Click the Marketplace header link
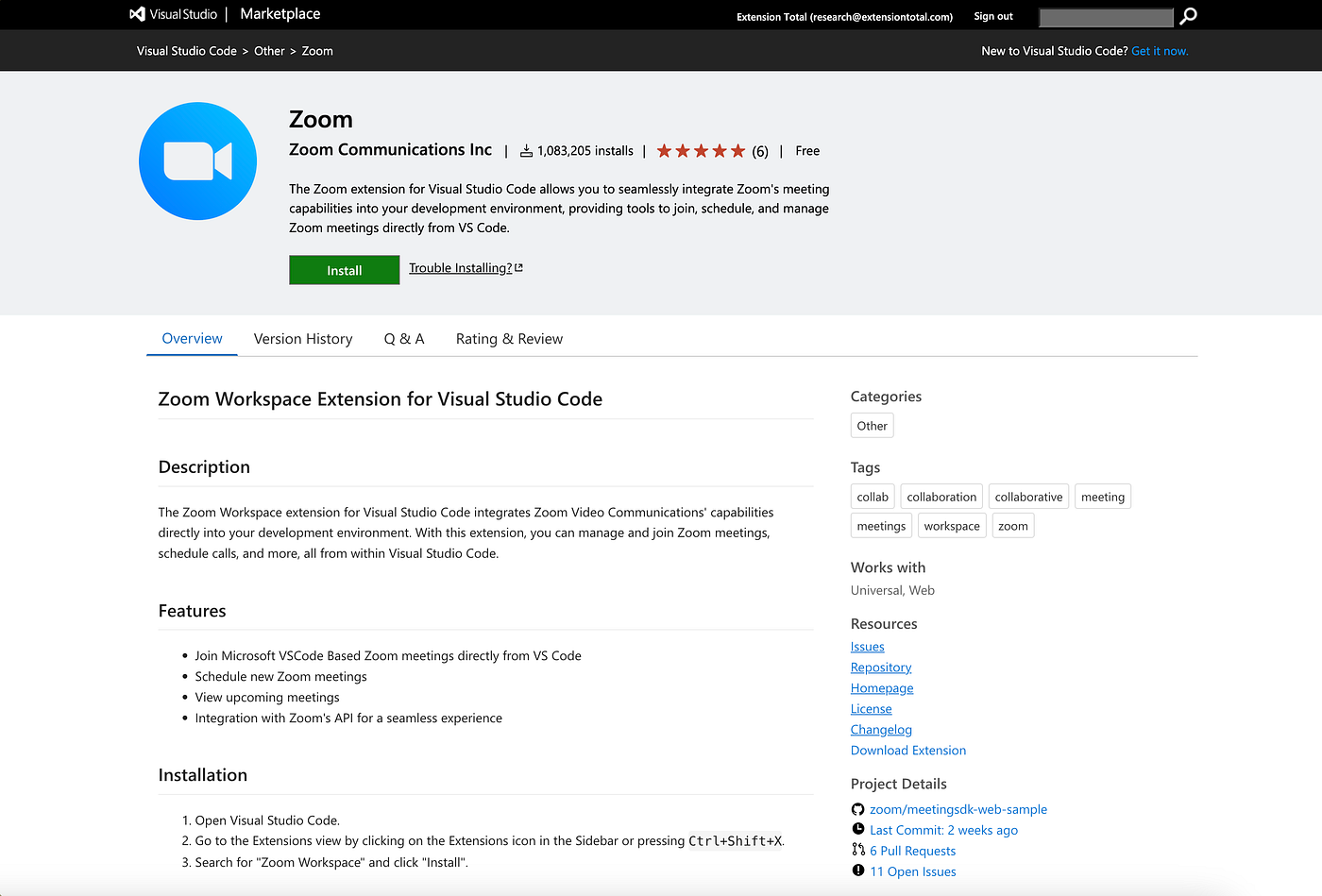Viewport: 1322px width, 896px height. pos(280,14)
